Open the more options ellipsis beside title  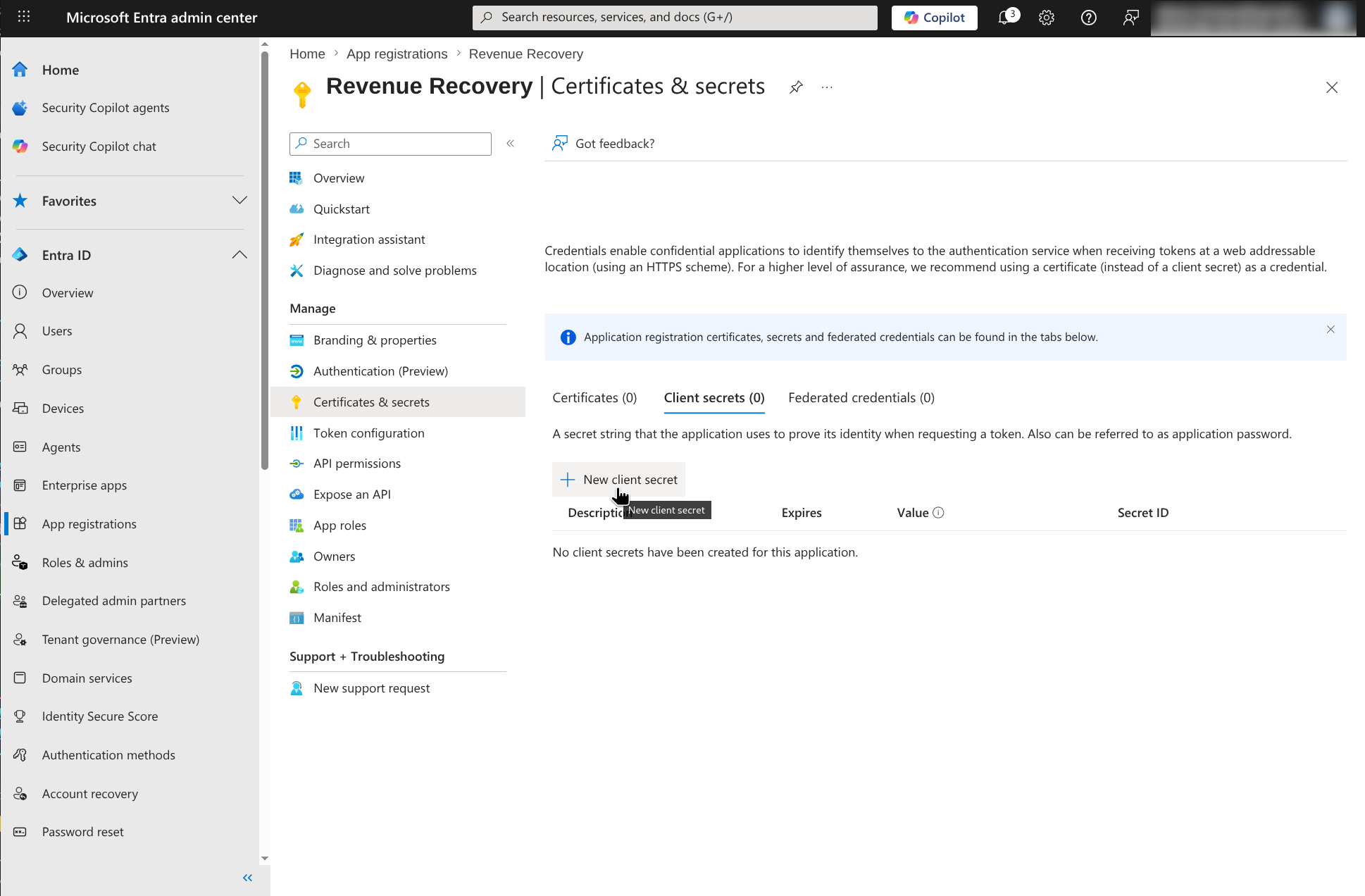[827, 87]
